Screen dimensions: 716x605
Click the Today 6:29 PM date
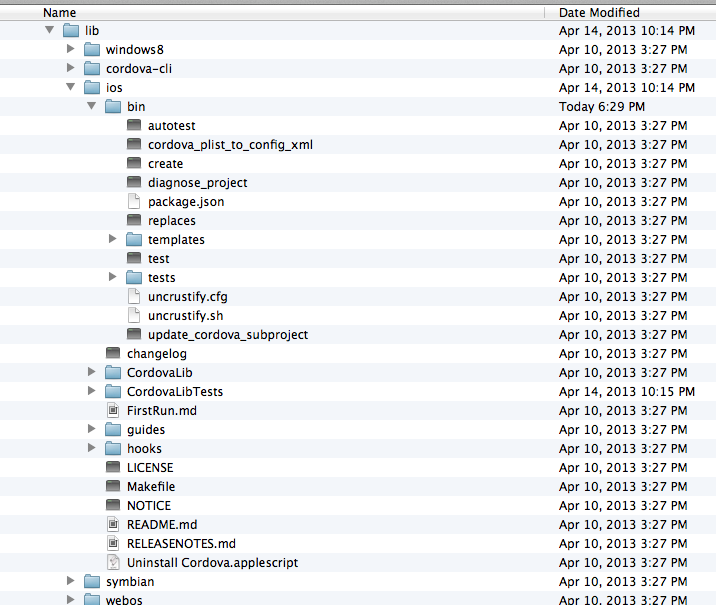click(x=602, y=107)
